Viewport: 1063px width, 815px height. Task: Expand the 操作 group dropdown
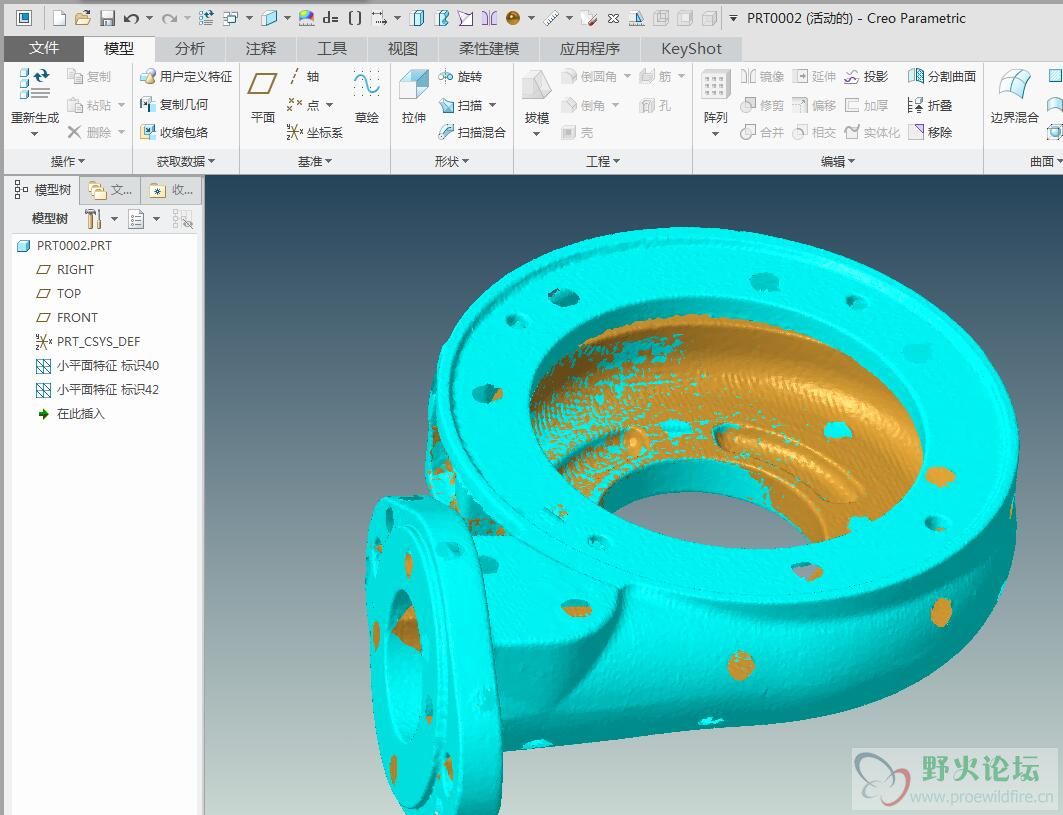click(68, 161)
